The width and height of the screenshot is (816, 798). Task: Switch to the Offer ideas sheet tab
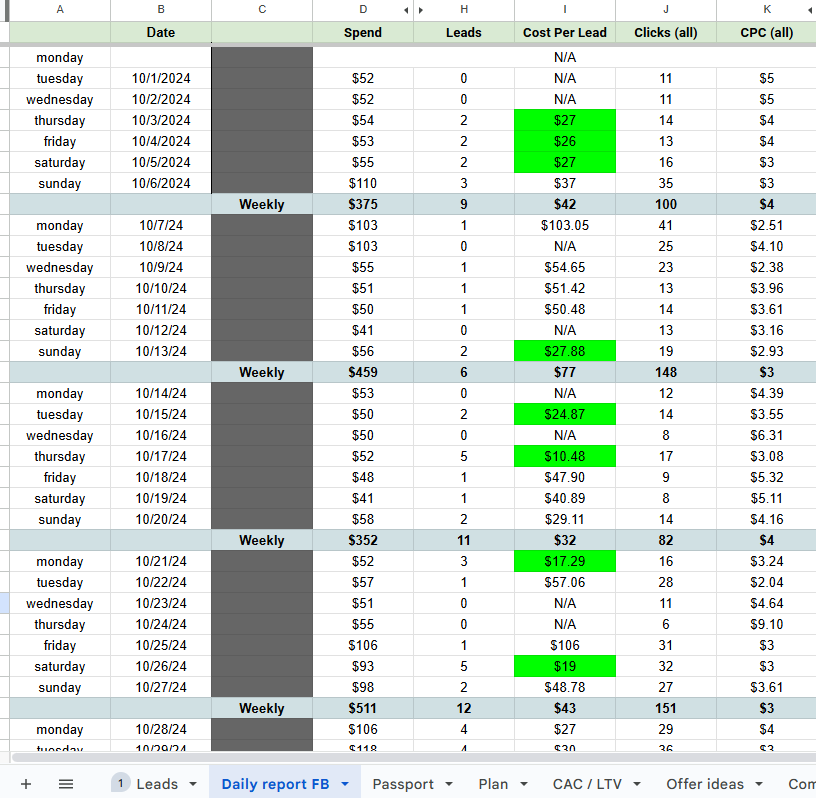pyautogui.click(x=705, y=784)
